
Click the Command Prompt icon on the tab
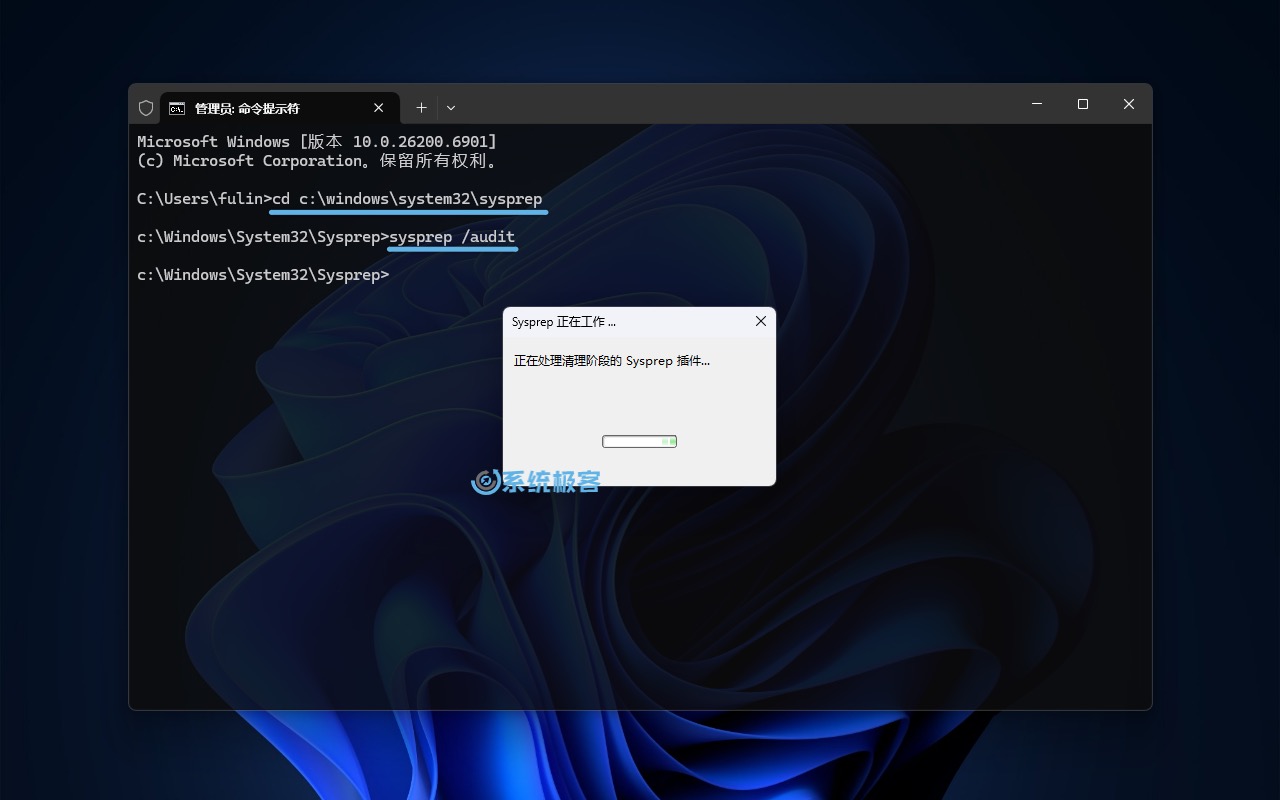(177, 108)
